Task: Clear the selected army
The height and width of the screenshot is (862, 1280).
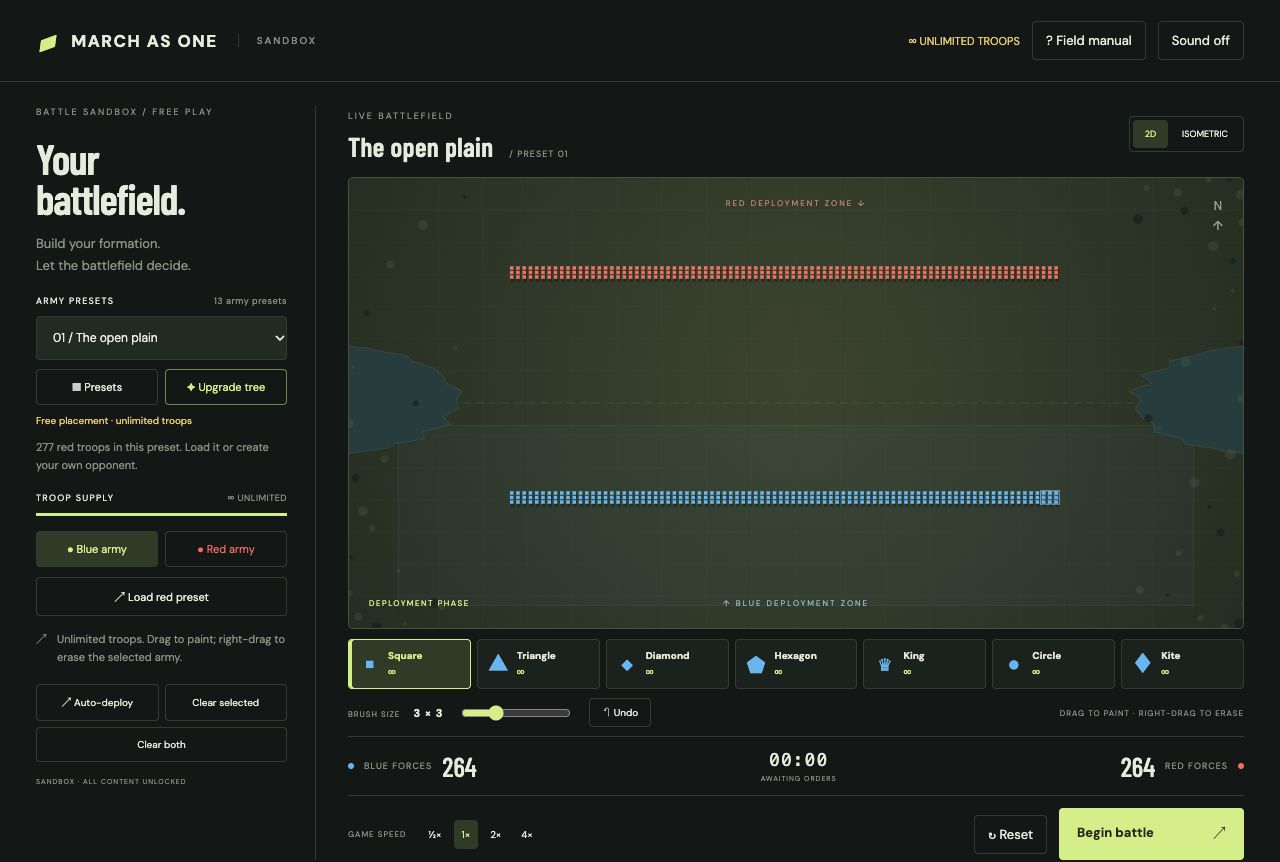Action: (x=226, y=702)
